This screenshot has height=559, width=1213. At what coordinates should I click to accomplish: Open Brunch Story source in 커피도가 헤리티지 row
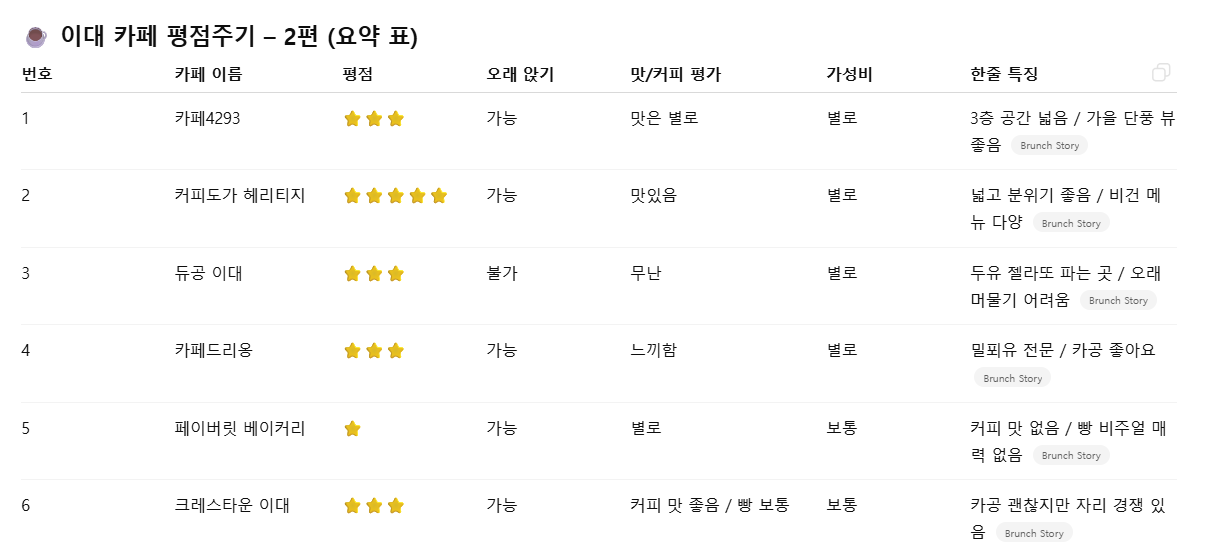coord(1071,223)
